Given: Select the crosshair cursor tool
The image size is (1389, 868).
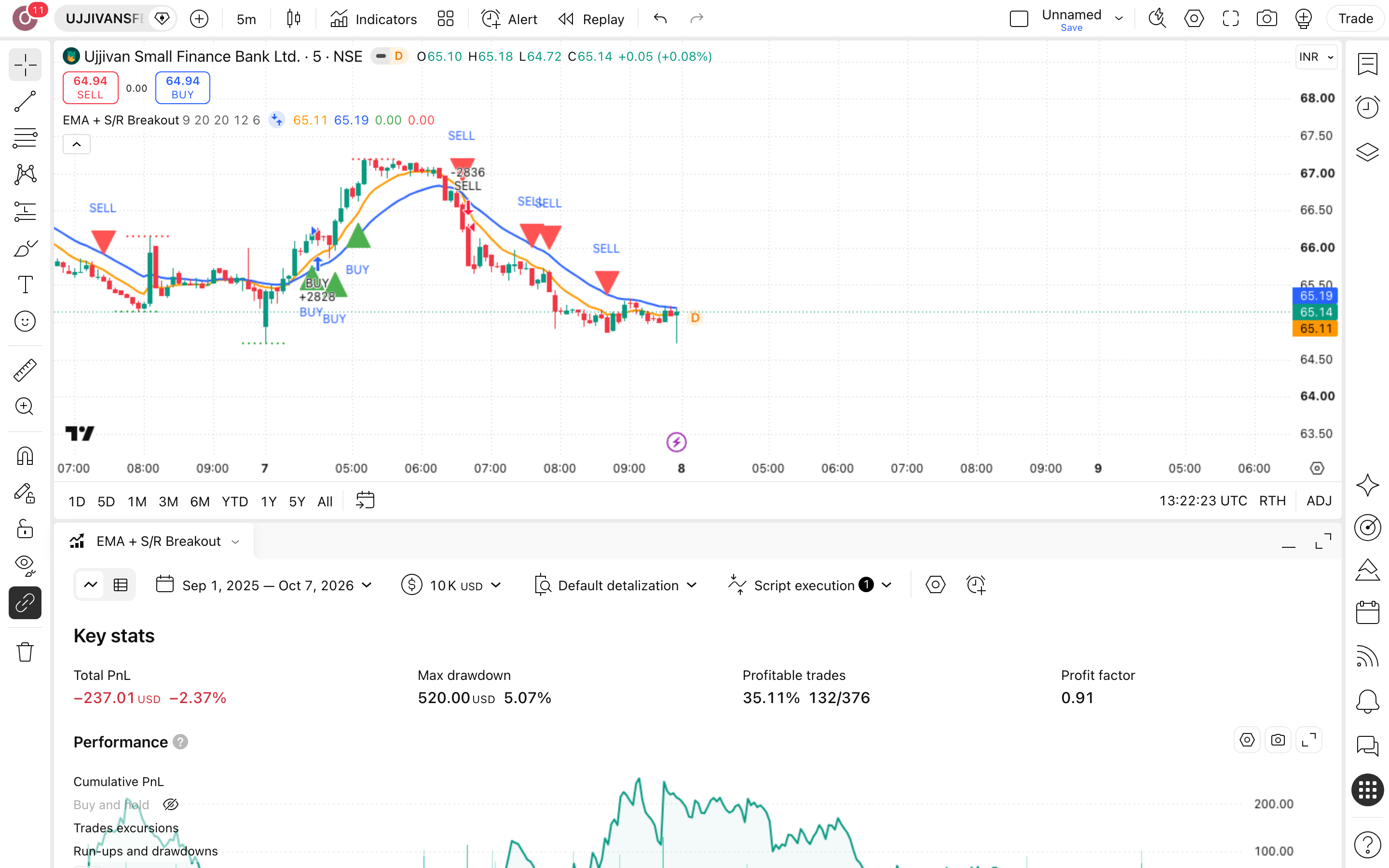Looking at the screenshot, I should tap(25, 66).
